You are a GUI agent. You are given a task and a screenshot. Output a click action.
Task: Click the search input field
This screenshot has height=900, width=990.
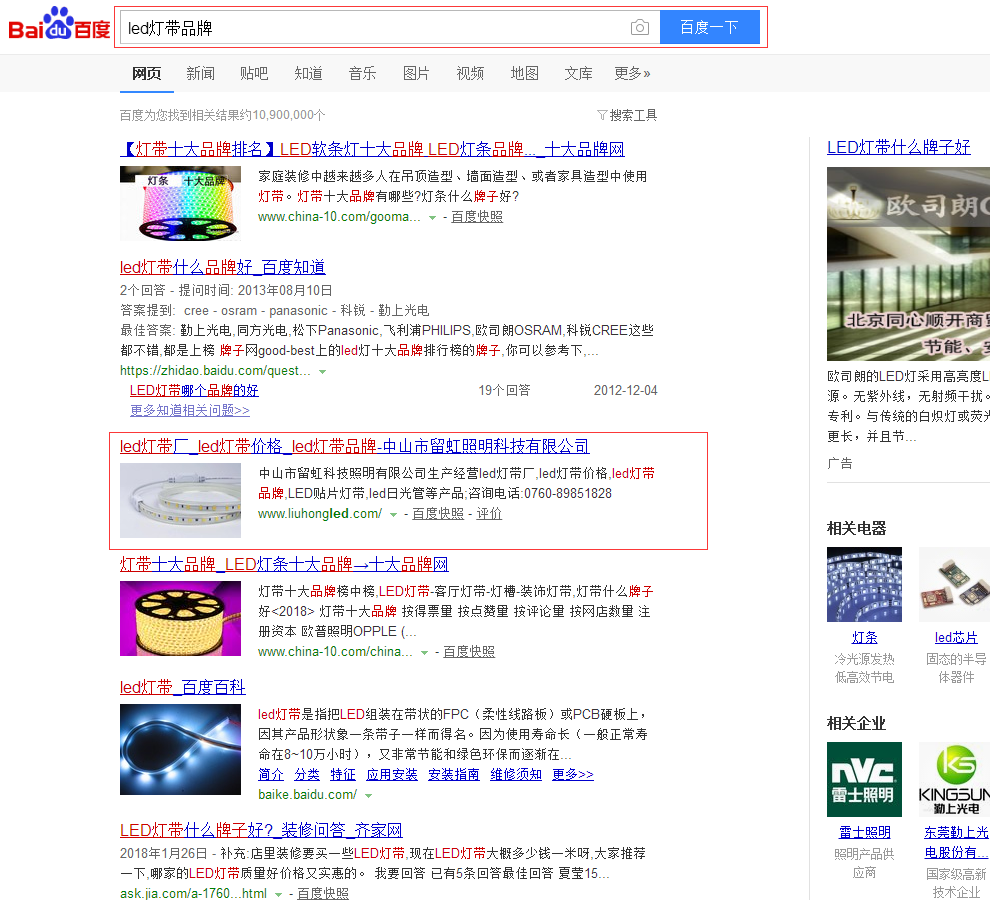[370, 28]
